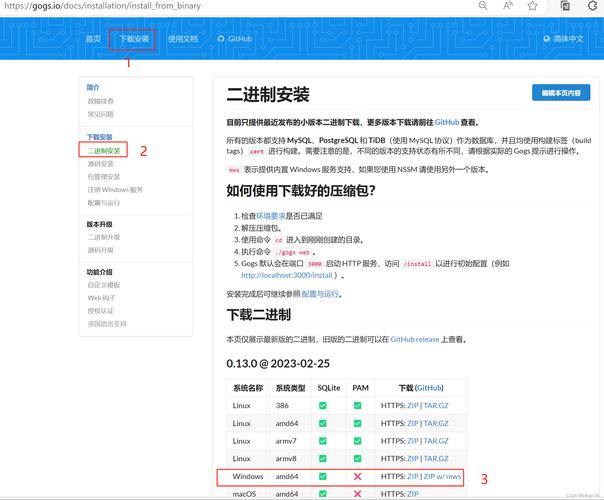
Task: Download ZIP for Linux amd64
Action: tap(413, 423)
